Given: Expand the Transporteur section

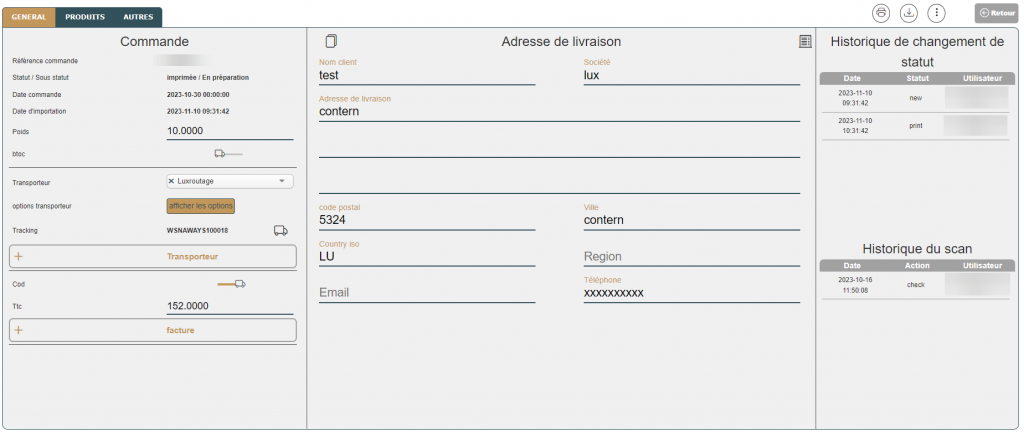Looking at the screenshot, I should [x=153, y=256].
